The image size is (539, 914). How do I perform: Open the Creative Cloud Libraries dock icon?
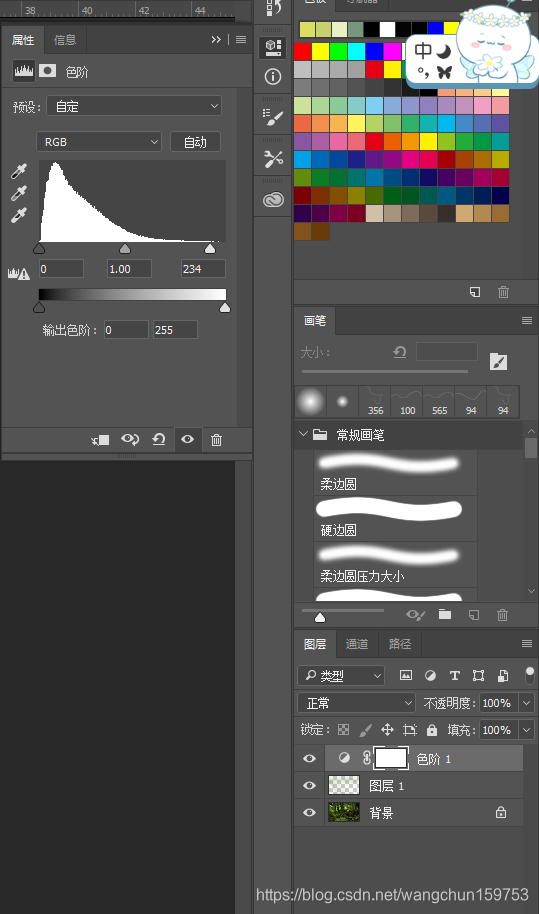point(273,200)
